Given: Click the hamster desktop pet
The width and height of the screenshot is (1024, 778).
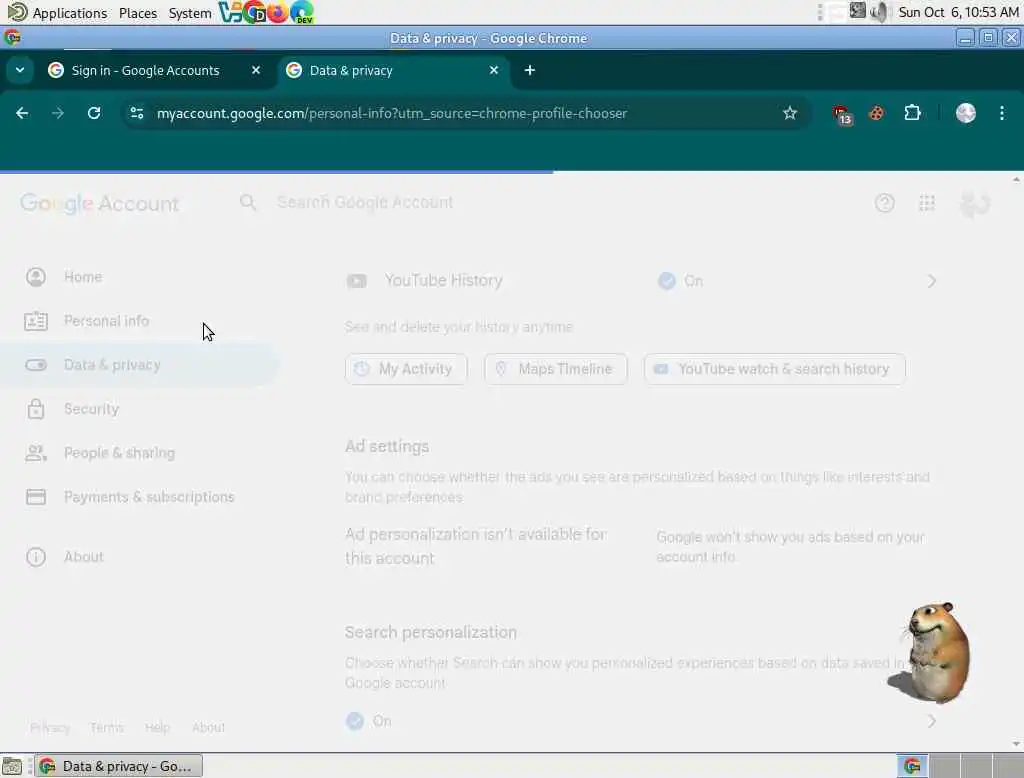Looking at the screenshot, I should click(x=931, y=653).
